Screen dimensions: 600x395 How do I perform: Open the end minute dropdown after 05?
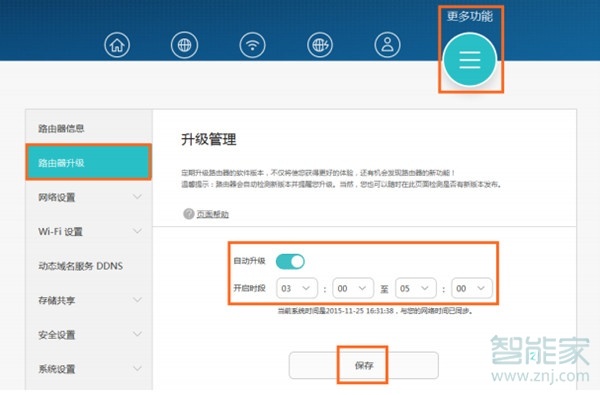(x=472, y=288)
